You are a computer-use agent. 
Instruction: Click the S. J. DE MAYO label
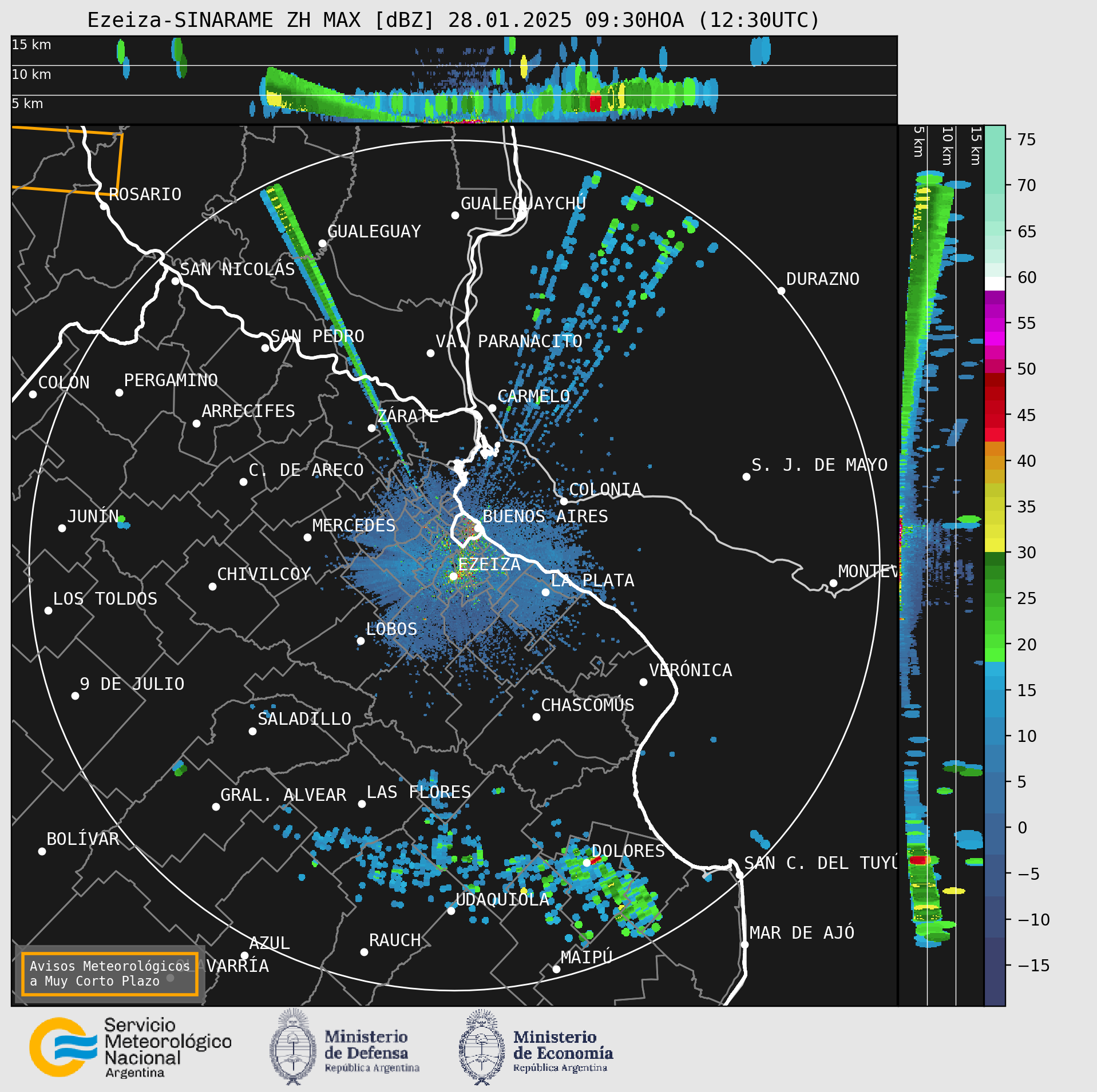click(x=819, y=465)
